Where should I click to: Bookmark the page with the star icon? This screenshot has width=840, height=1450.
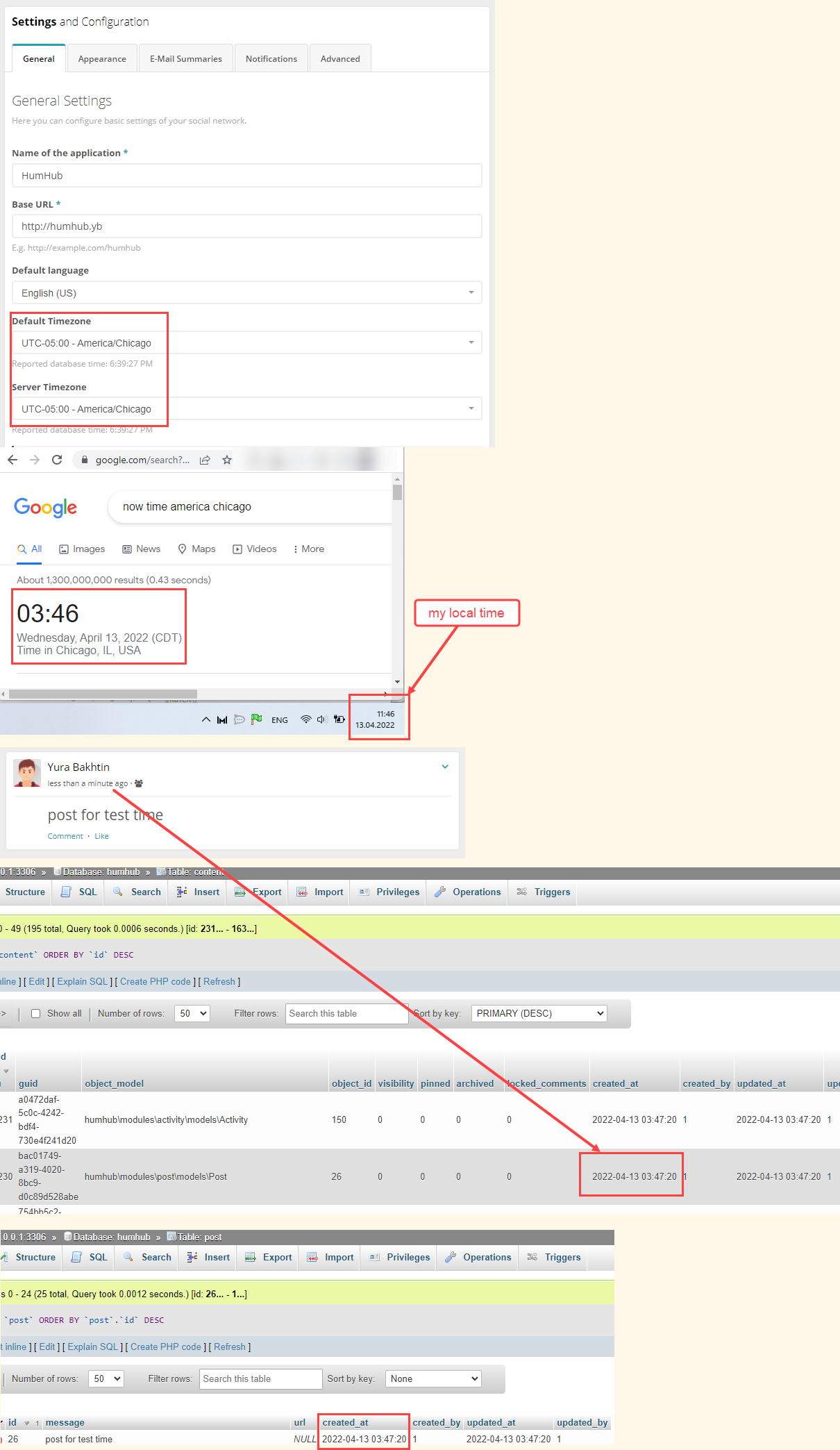[x=227, y=460]
